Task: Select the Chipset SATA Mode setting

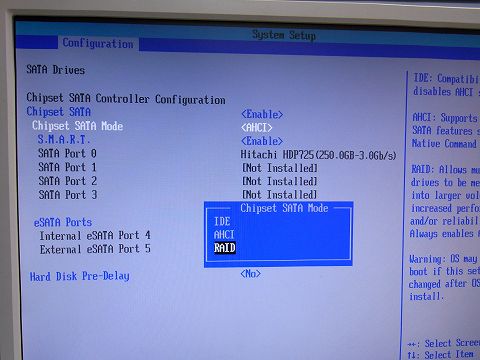Action: tap(78, 126)
